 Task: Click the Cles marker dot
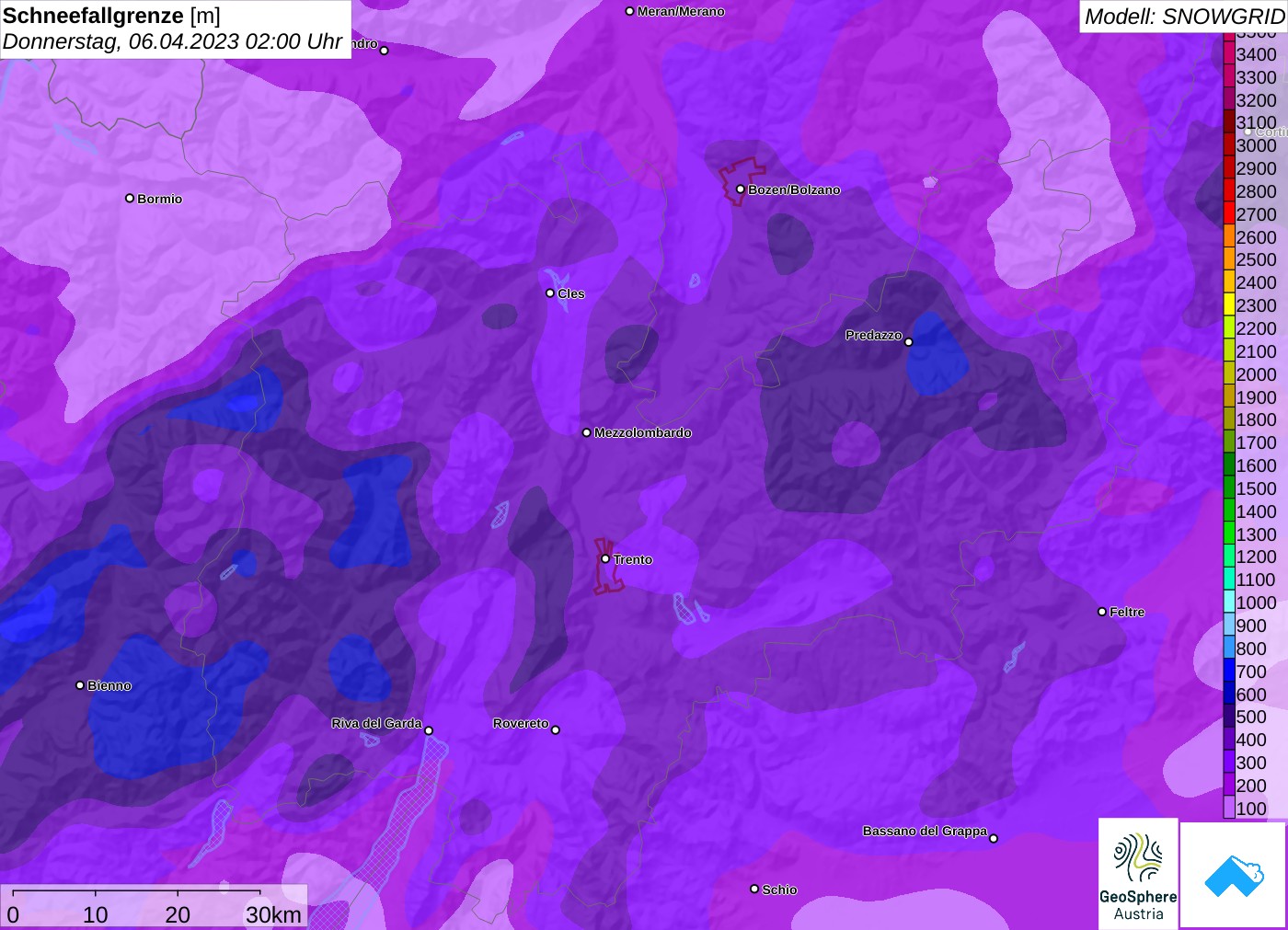point(550,293)
